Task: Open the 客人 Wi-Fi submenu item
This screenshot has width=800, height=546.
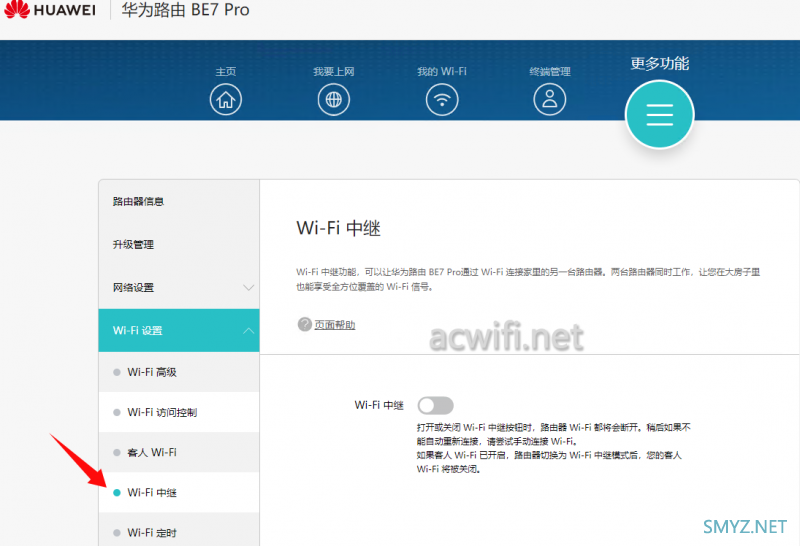Action: [179, 452]
